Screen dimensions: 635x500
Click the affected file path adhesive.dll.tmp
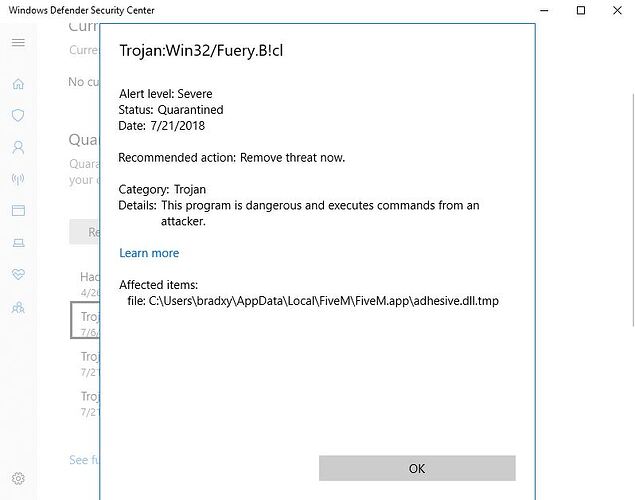313,301
